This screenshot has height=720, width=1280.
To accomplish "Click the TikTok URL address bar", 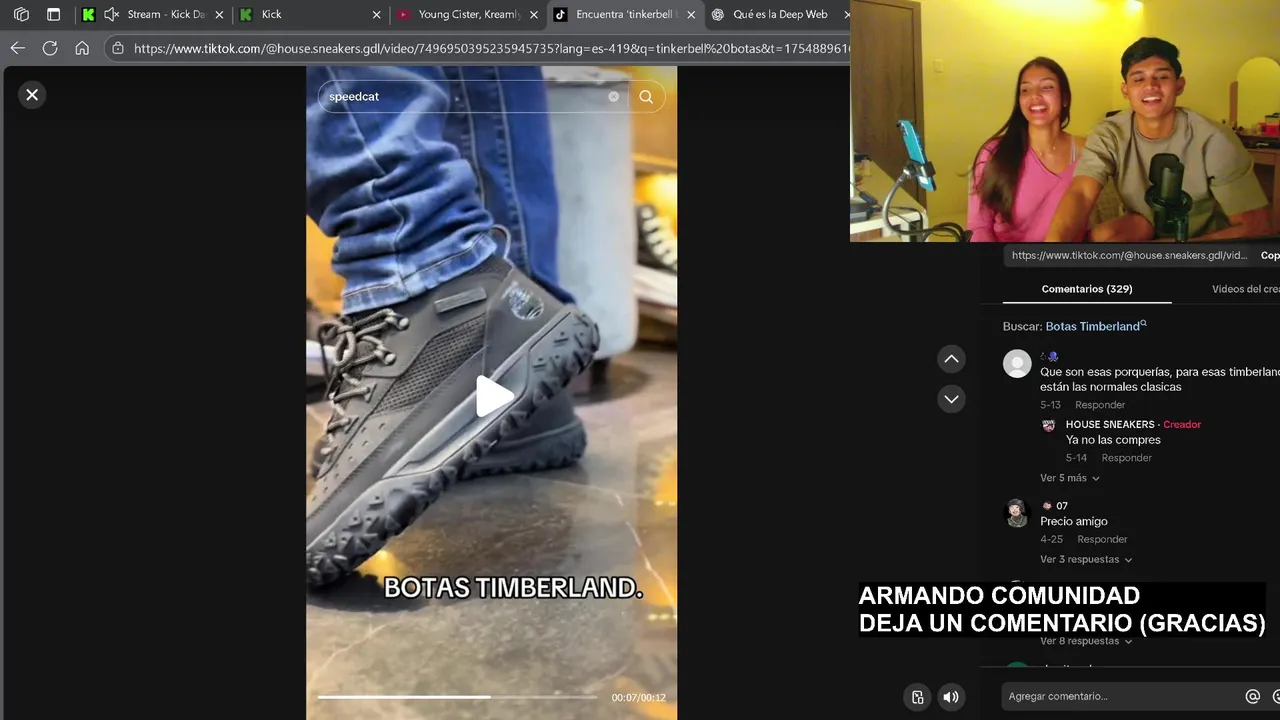I will point(490,48).
